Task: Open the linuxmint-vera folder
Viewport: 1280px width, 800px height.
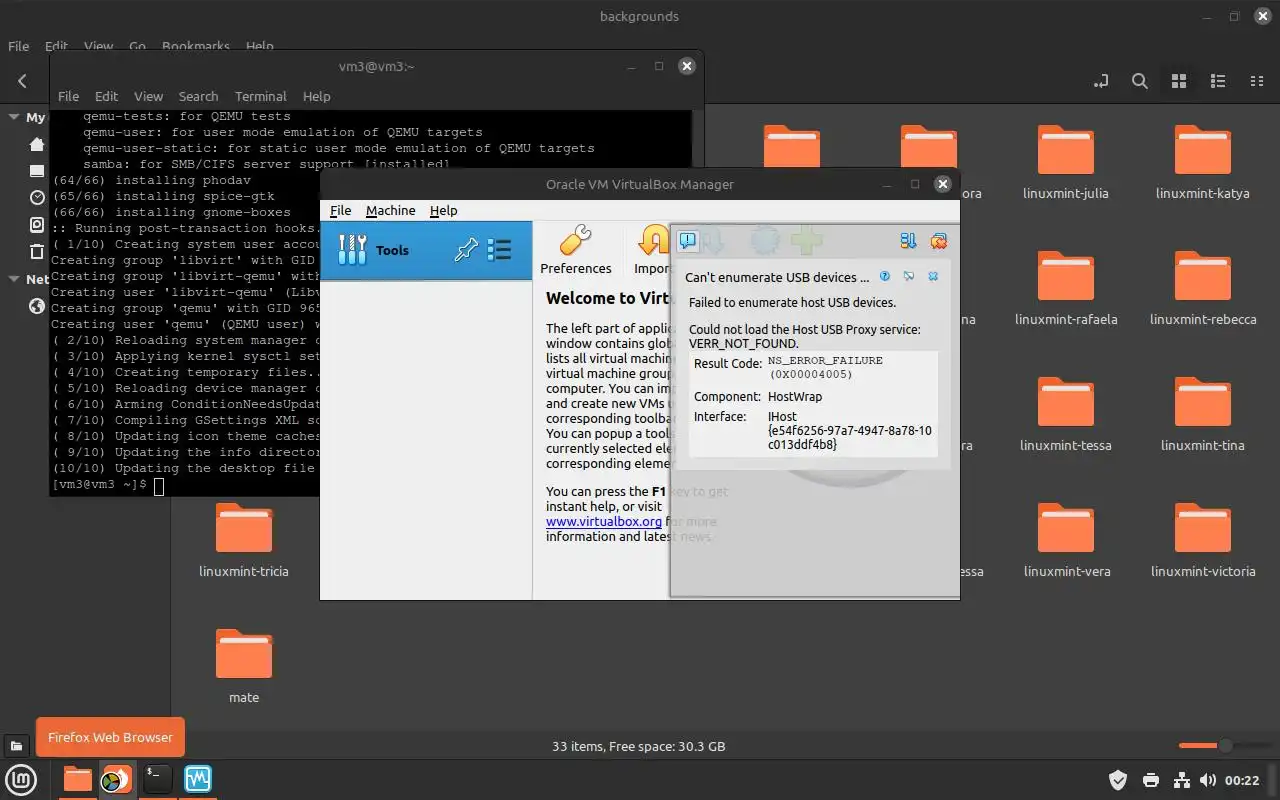Action: click(1066, 539)
